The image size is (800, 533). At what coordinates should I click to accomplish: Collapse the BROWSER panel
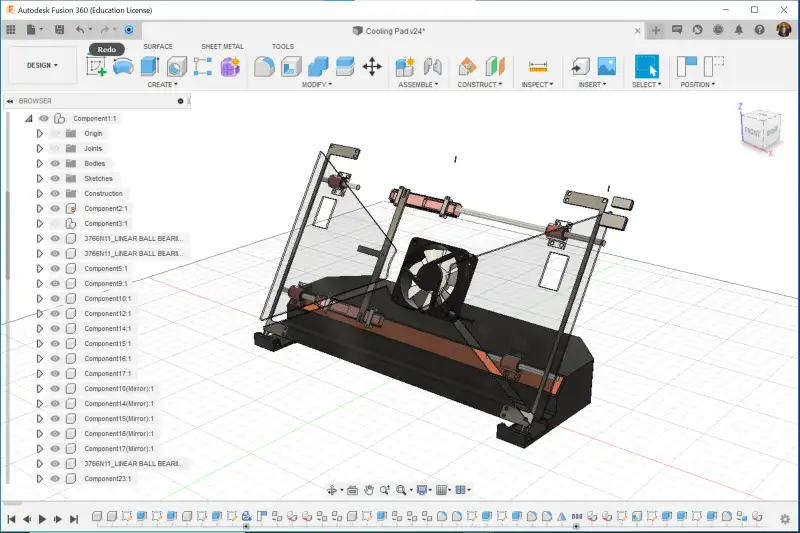[10, 101]
